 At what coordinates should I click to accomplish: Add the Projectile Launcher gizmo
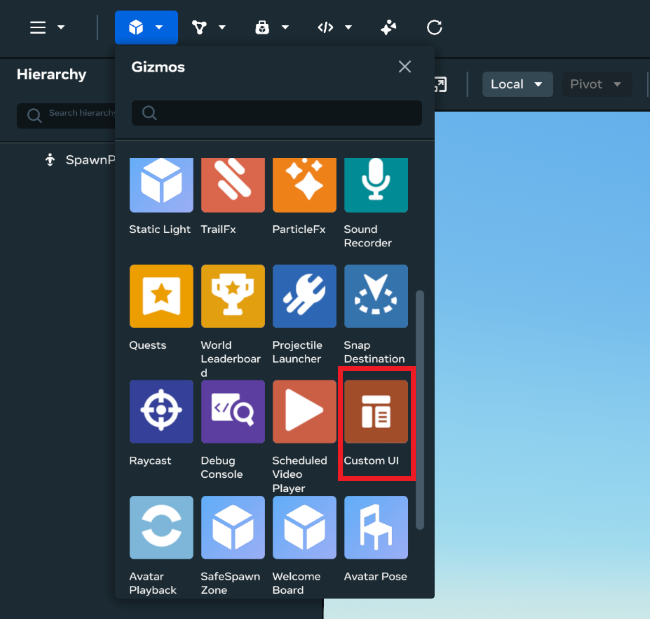304,297
